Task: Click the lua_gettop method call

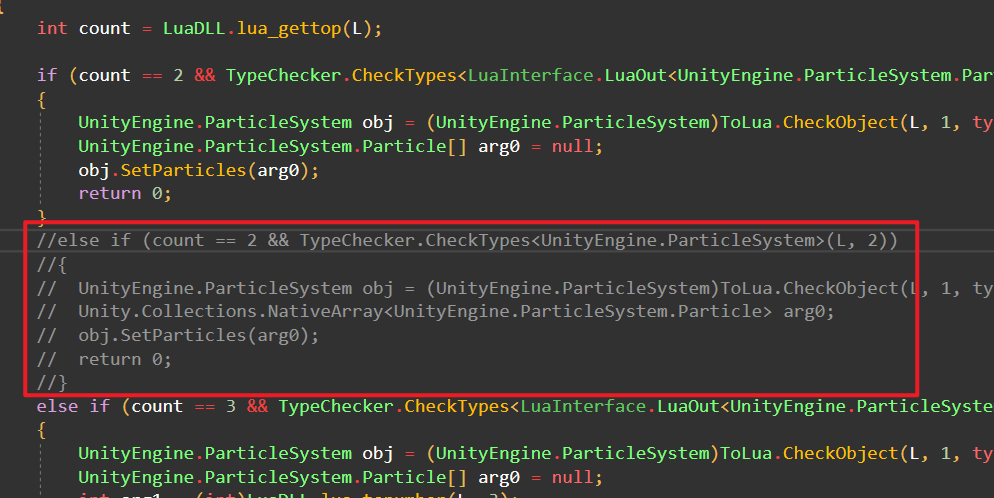Action: click(288, 29)
